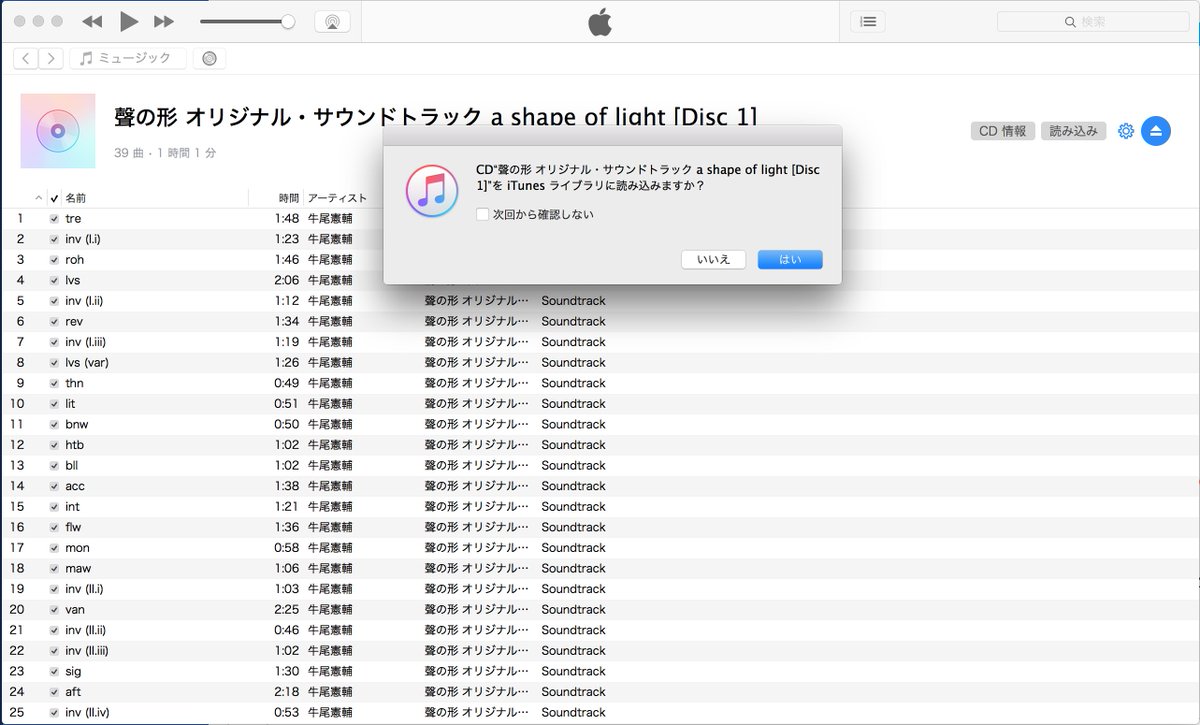Uncheck track 1 tre checkbox
1200x725 pixels.
click(54, 218)
